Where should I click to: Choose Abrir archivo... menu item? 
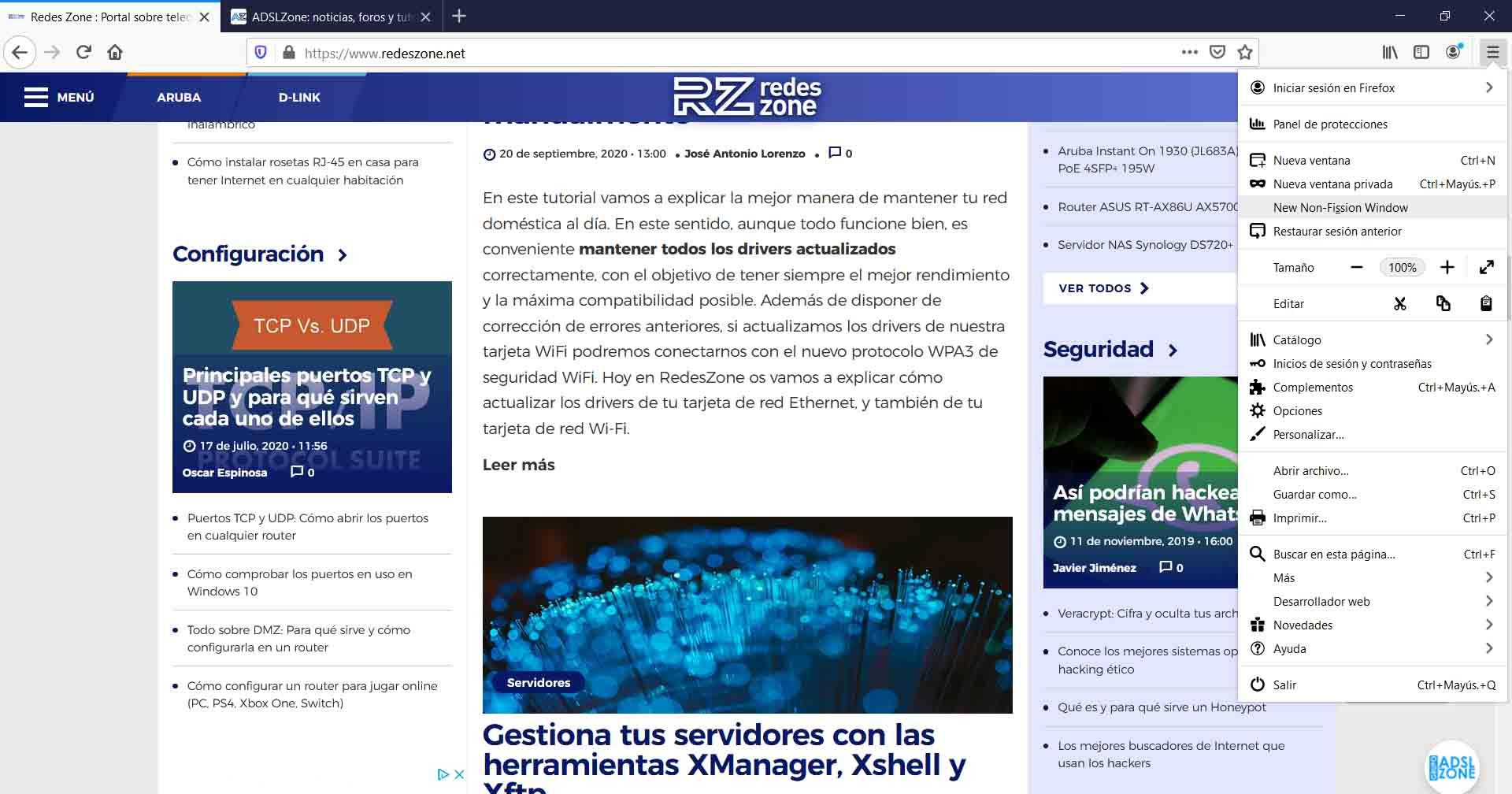(1373, 470)
